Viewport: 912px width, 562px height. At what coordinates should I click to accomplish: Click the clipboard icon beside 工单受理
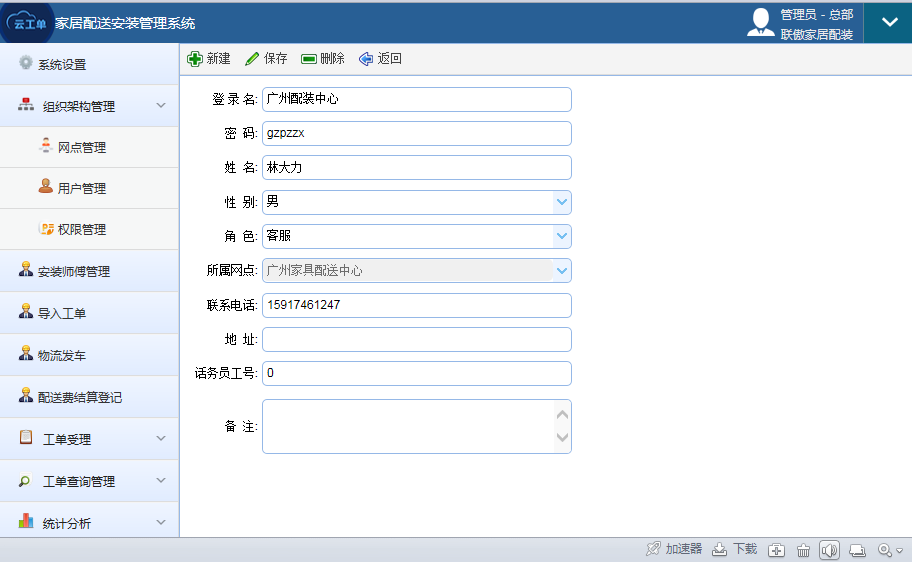(26, 437)
